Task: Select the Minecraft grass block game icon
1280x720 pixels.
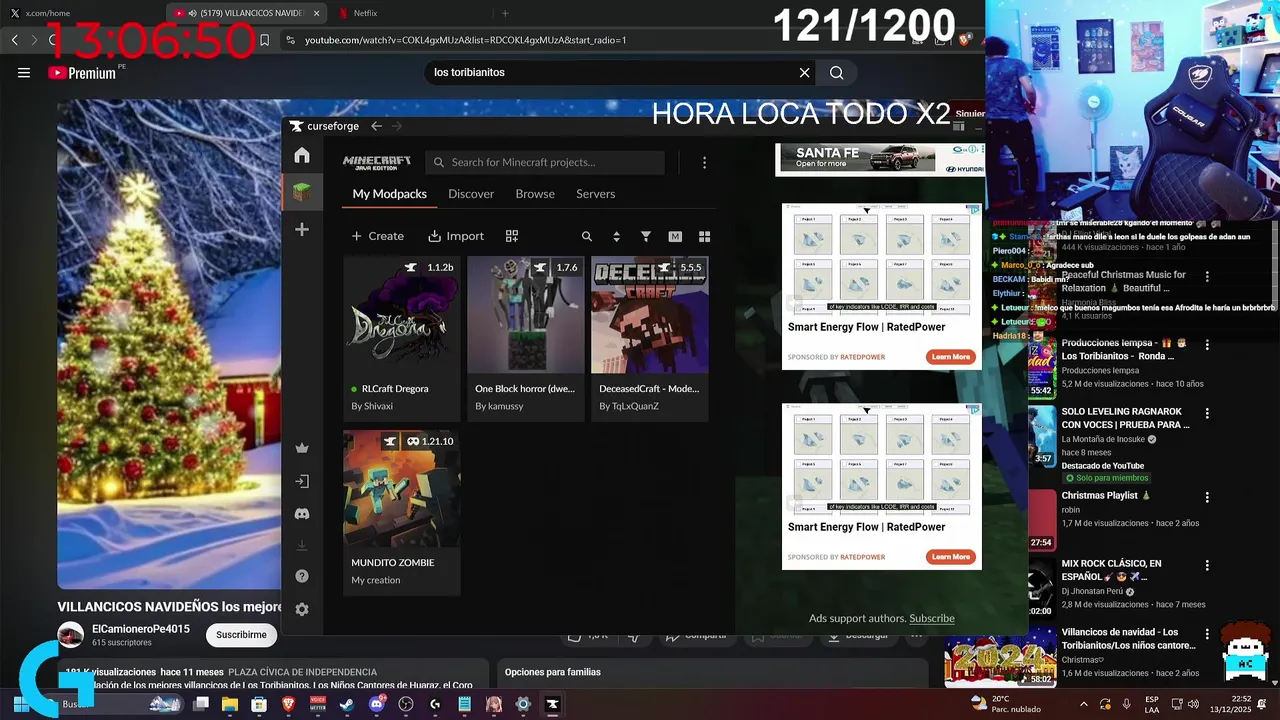Action: click(302, 192)
